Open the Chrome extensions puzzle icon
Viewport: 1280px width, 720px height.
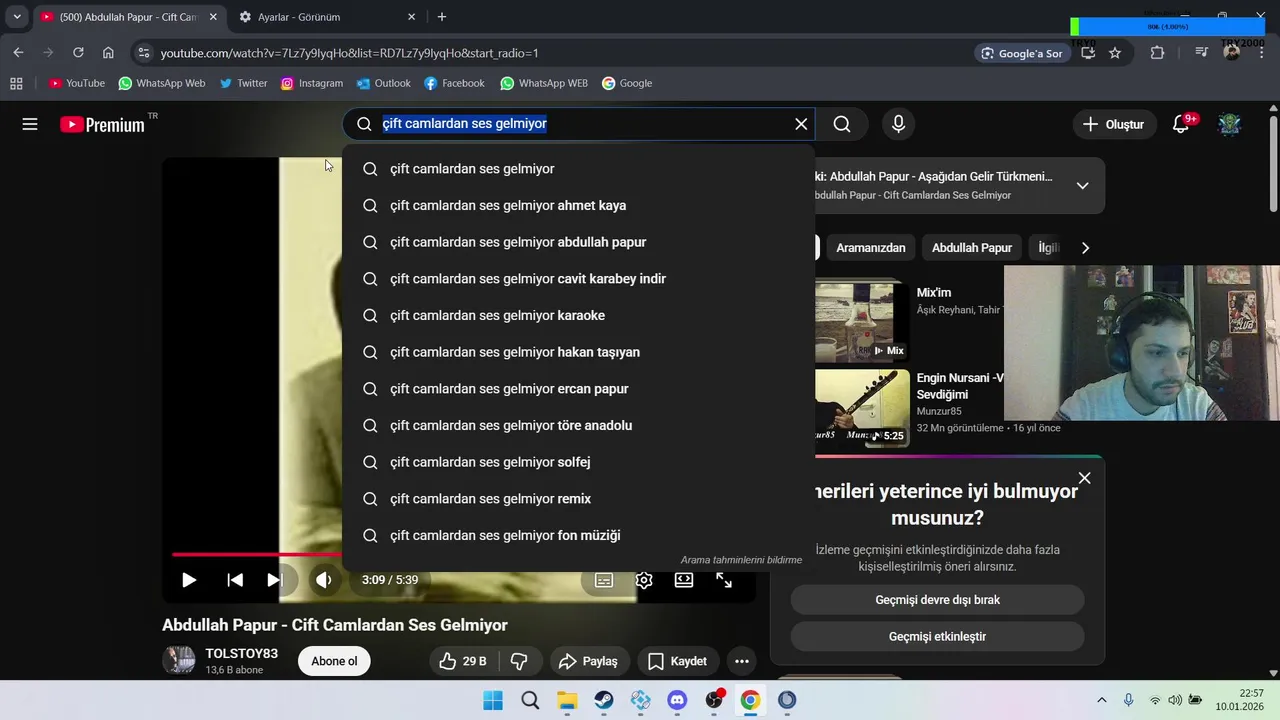coord(1157,53)
